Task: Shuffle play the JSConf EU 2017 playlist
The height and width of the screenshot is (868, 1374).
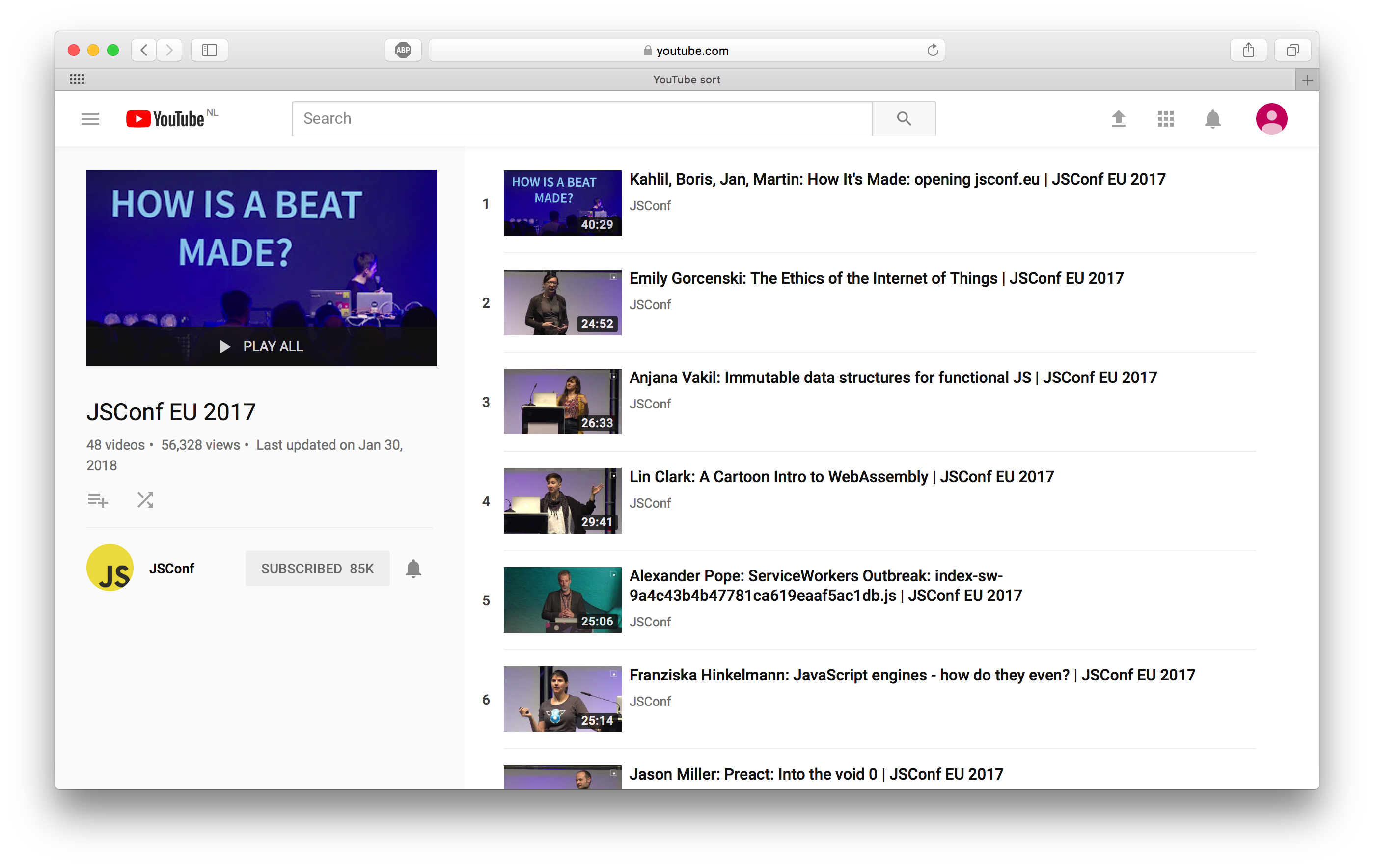Action: pyautogui.click(x=145, y=500)
